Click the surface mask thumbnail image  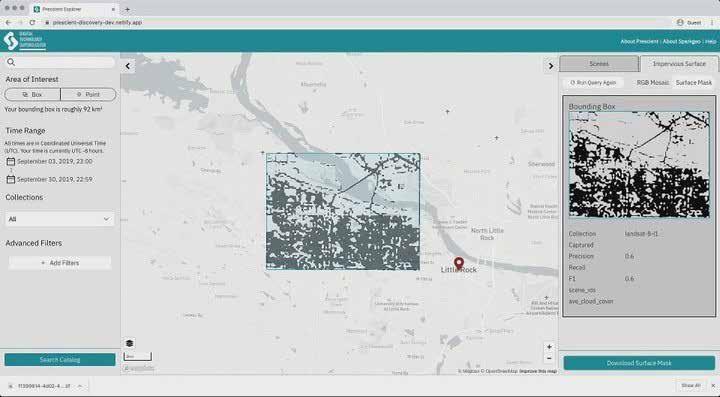click(x=639, y=164)
